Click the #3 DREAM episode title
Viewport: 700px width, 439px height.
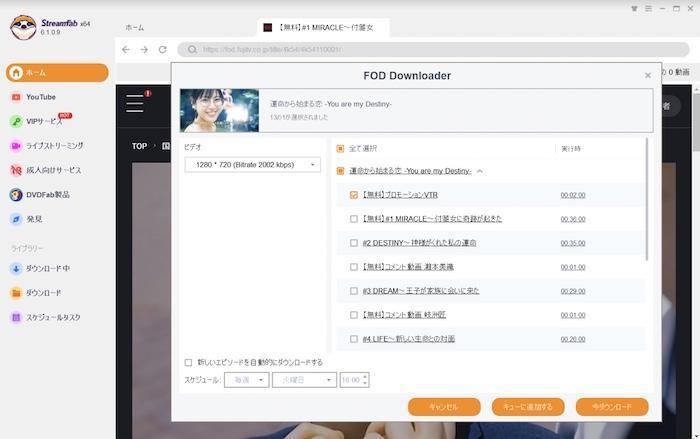tap(421, 291)
